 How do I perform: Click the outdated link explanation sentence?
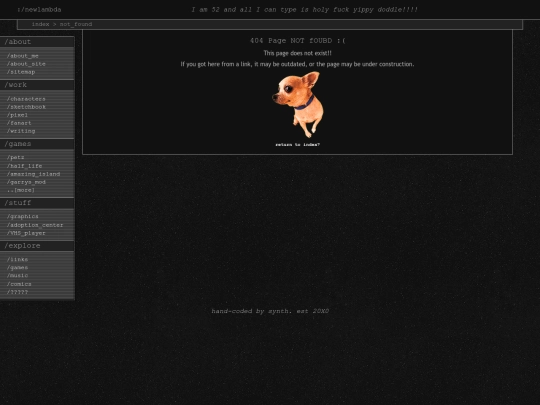298,64
